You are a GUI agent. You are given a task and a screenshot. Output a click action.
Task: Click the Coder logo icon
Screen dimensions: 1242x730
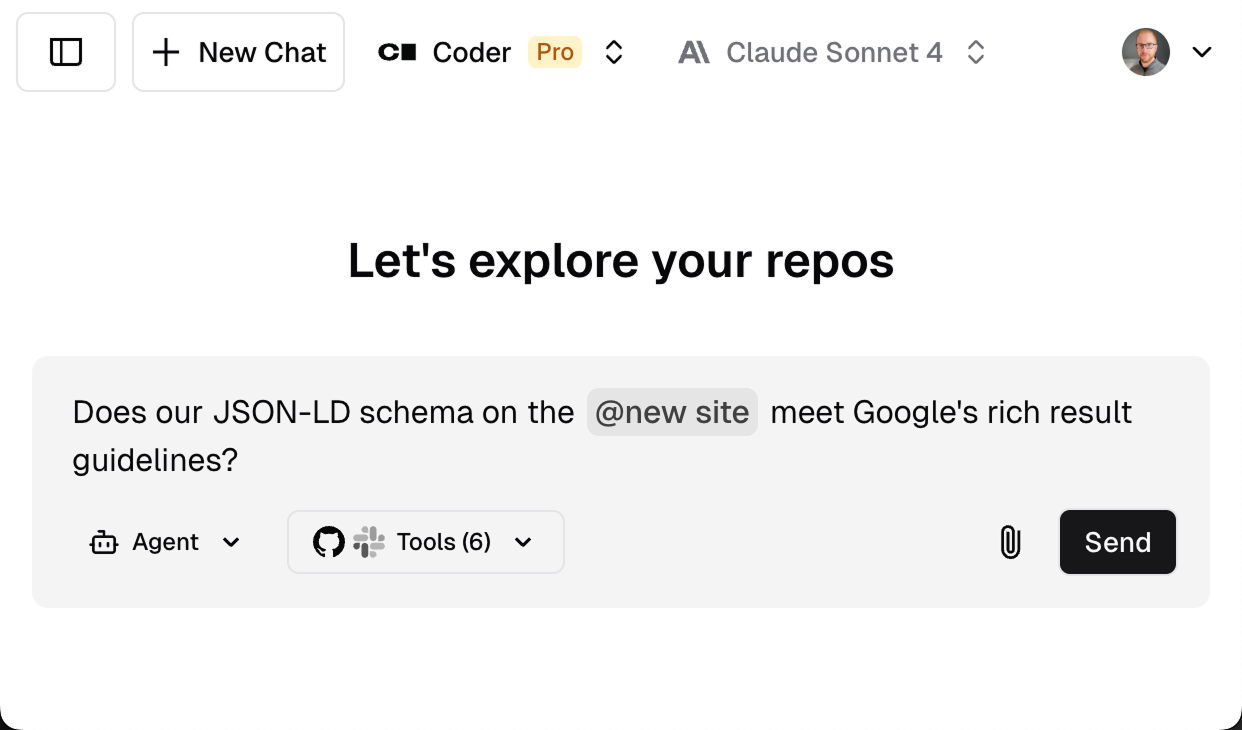[x=397, y=52]
